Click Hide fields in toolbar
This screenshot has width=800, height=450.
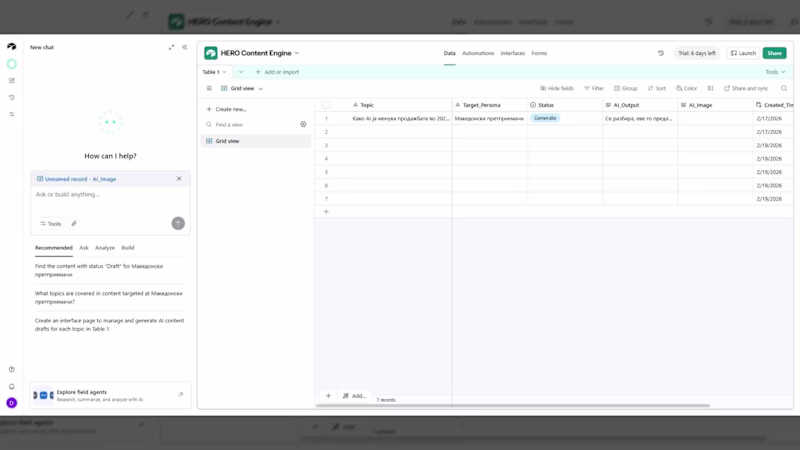point(557,88)
